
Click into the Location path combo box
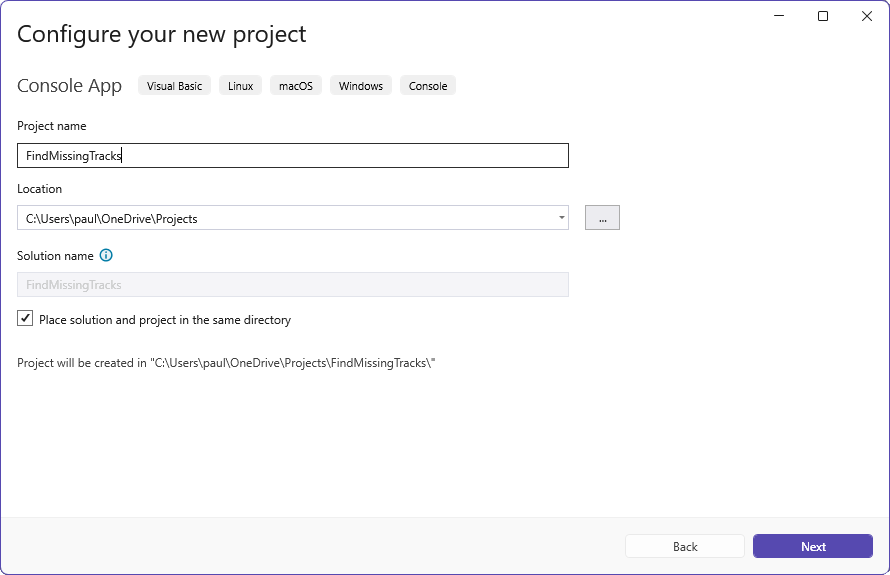click(293, 218)
